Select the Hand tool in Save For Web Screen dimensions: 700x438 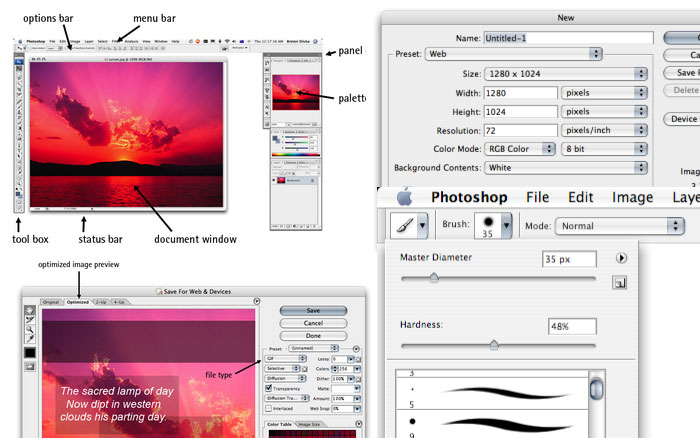pos(29,310)
